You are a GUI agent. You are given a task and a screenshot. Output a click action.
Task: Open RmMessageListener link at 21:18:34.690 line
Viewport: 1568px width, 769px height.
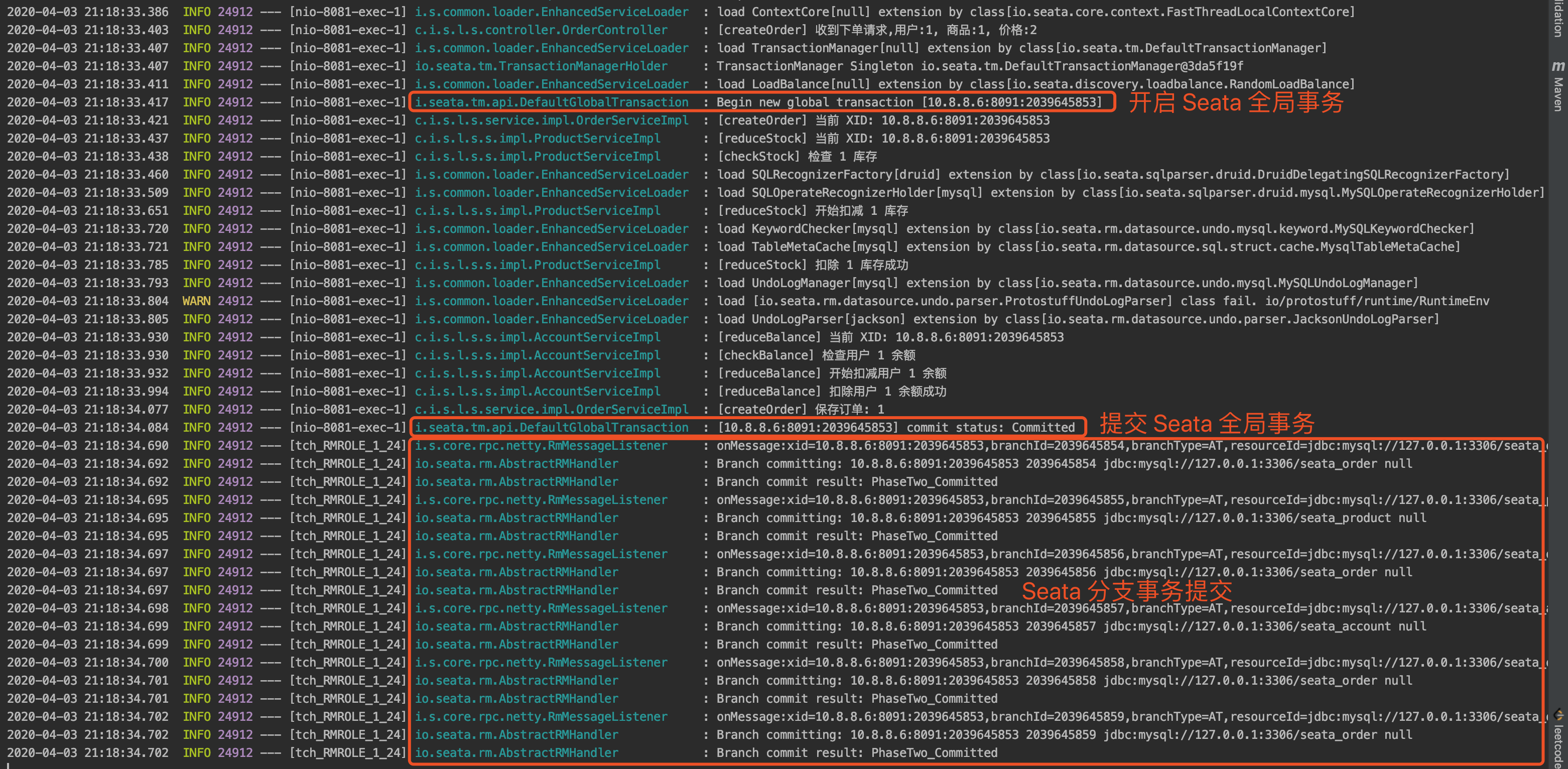(541, 446)
